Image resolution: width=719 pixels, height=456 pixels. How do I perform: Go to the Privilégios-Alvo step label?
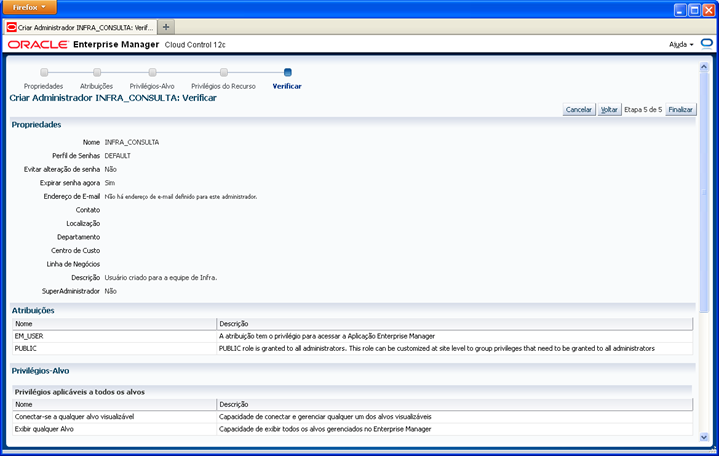(x=152, y=86)
